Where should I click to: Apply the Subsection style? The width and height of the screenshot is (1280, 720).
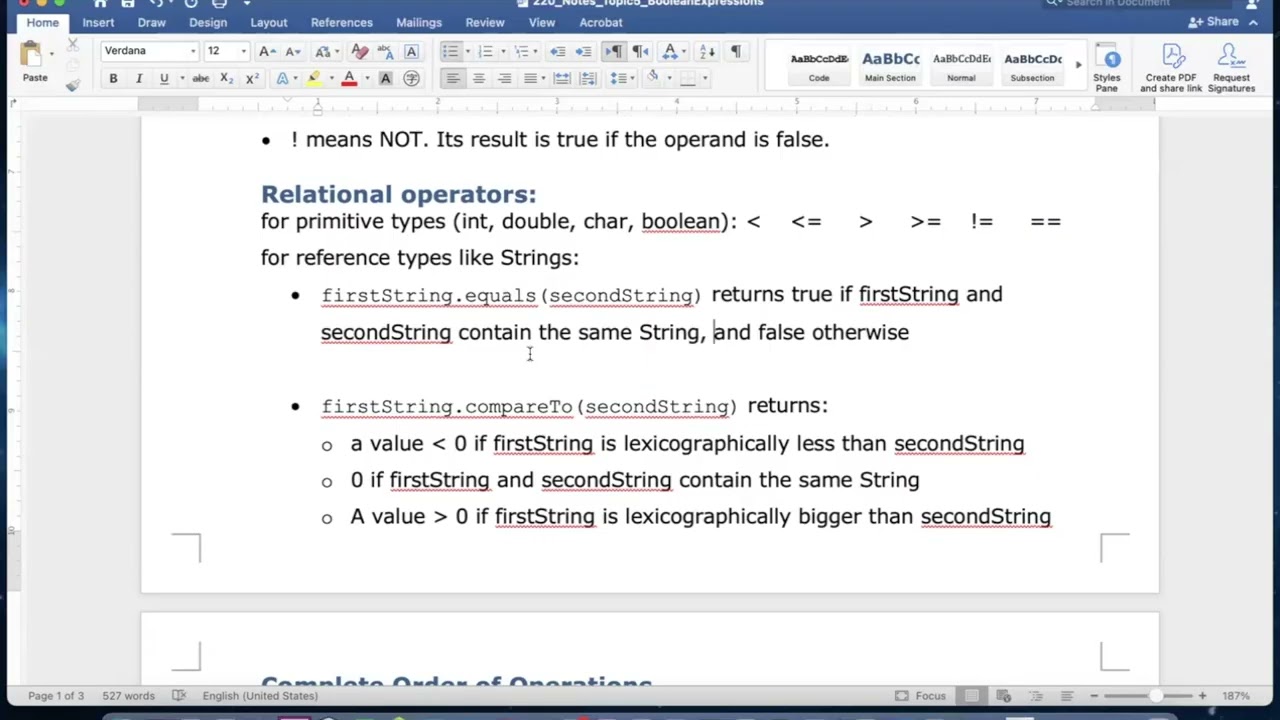tap(1032, 67)
